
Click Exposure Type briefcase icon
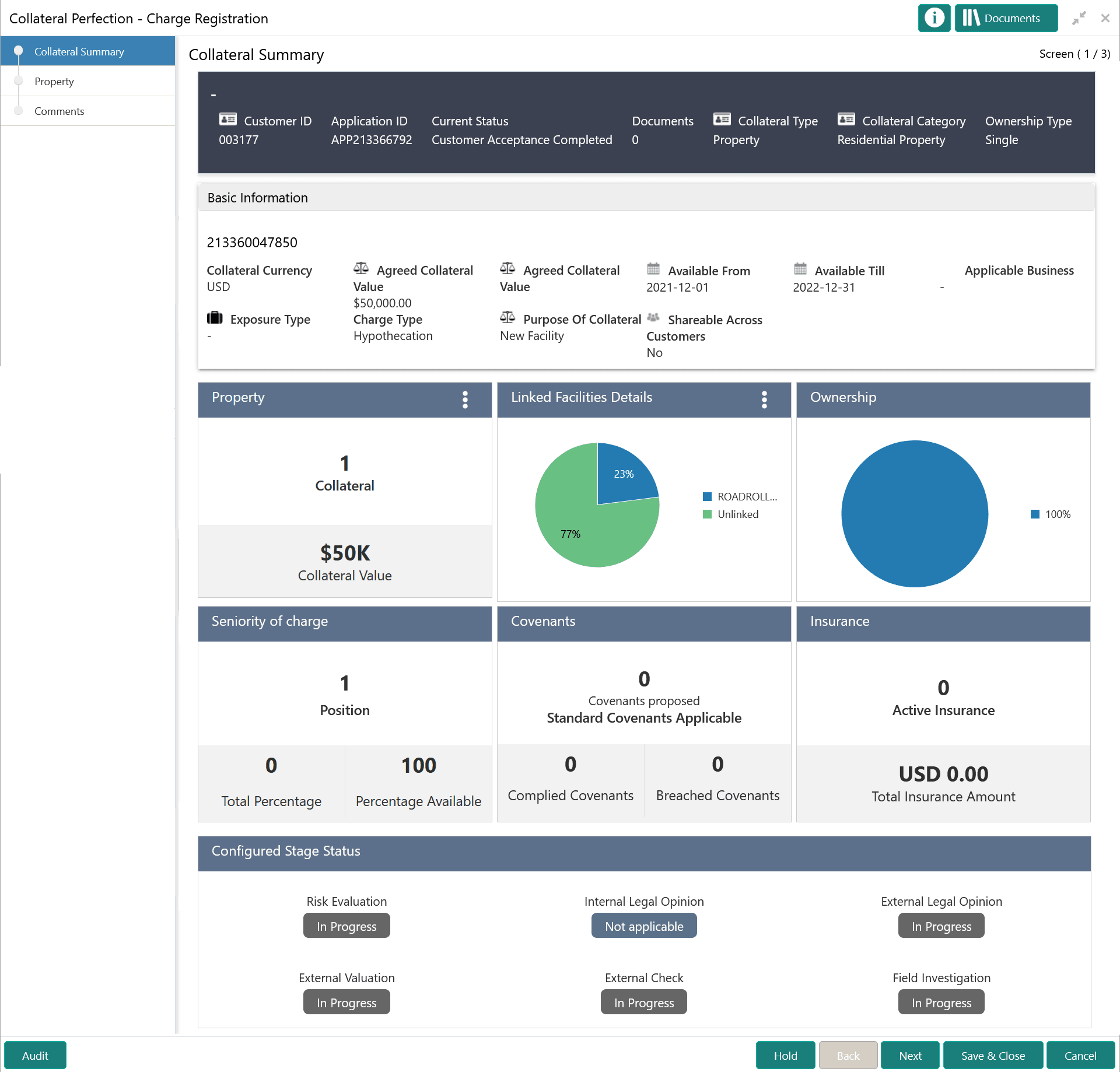tap(215, 318)
